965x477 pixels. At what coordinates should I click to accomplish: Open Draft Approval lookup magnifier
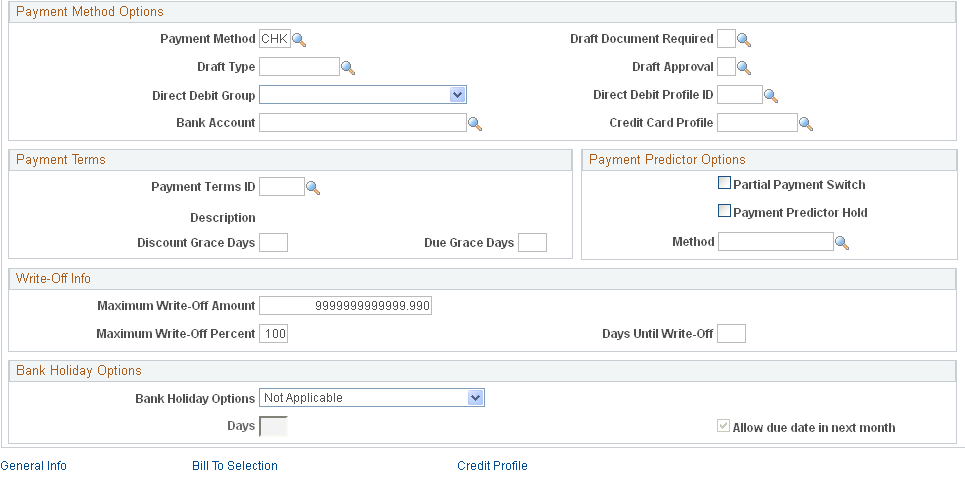click(x=744, y=68)
